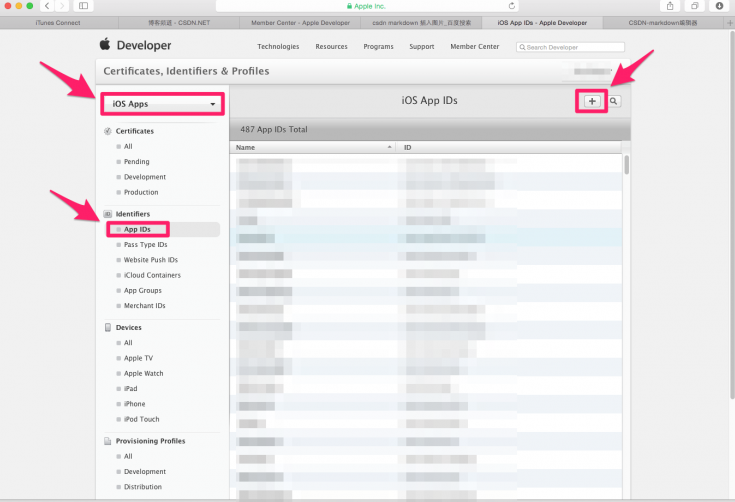
Task: Select iPod Touch under Devices
Action: (142, 419)
